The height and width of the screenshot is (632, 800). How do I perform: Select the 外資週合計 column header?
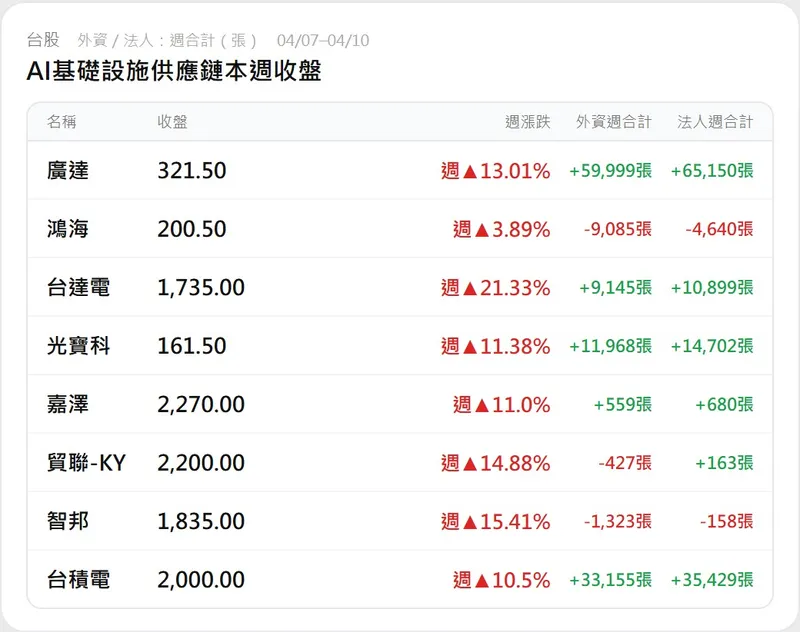(613, 122)
